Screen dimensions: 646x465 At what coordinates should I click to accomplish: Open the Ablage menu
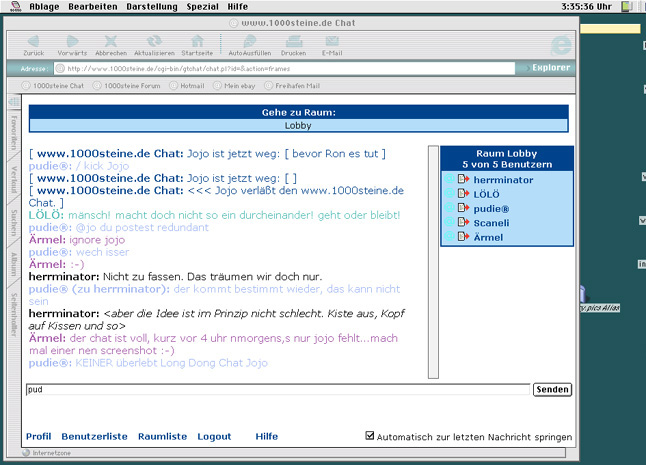[x=44, y=7]
